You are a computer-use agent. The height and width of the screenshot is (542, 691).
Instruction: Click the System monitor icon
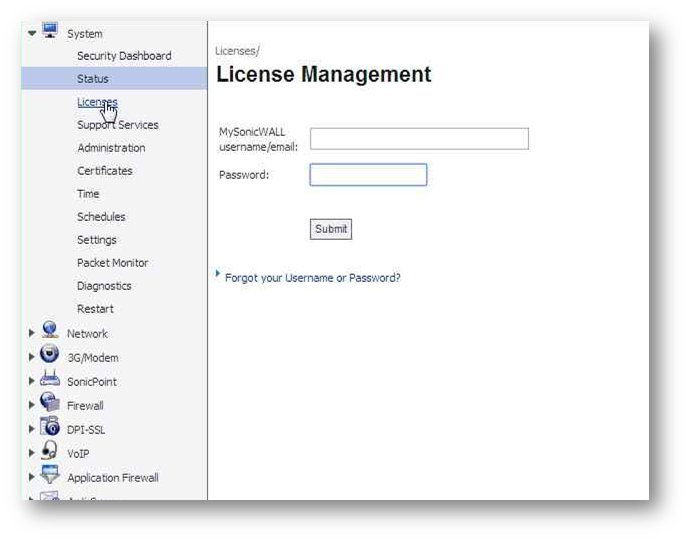click(50, 31)
